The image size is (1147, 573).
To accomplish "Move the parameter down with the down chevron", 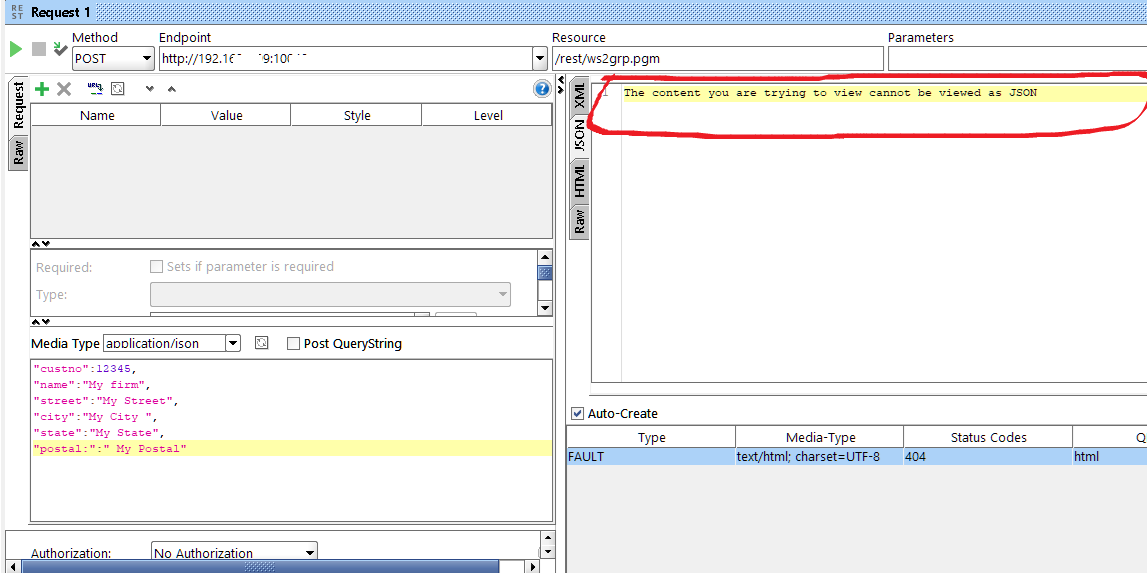I will [150, 89].
